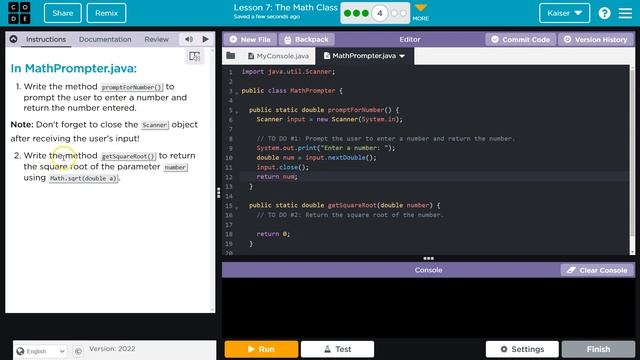Click the Share button
The width and height of the screenshot is (640, 360).
[63, 13]
